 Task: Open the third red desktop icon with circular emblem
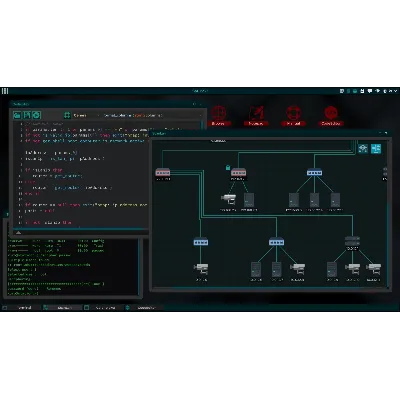pyautogui.click(x=294, y=116)
